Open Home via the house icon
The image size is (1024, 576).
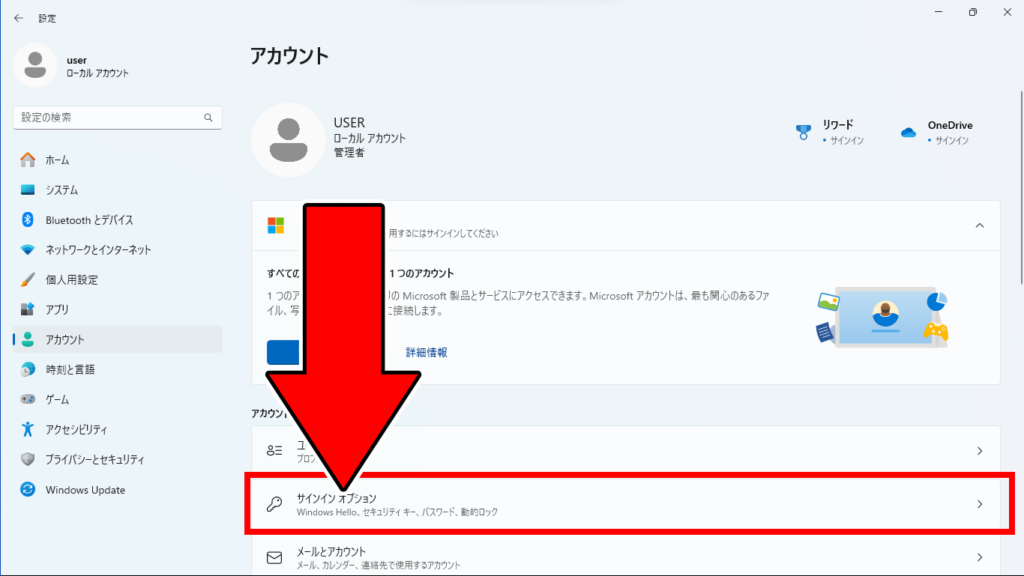pos(28,160)
